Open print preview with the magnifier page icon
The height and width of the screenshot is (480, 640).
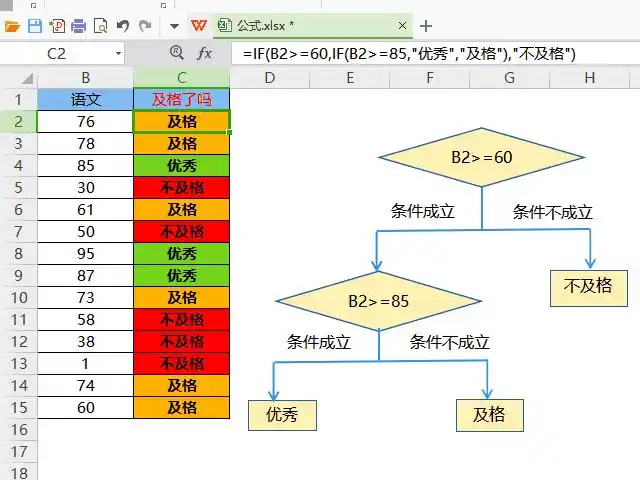click(x=100, y=26)
